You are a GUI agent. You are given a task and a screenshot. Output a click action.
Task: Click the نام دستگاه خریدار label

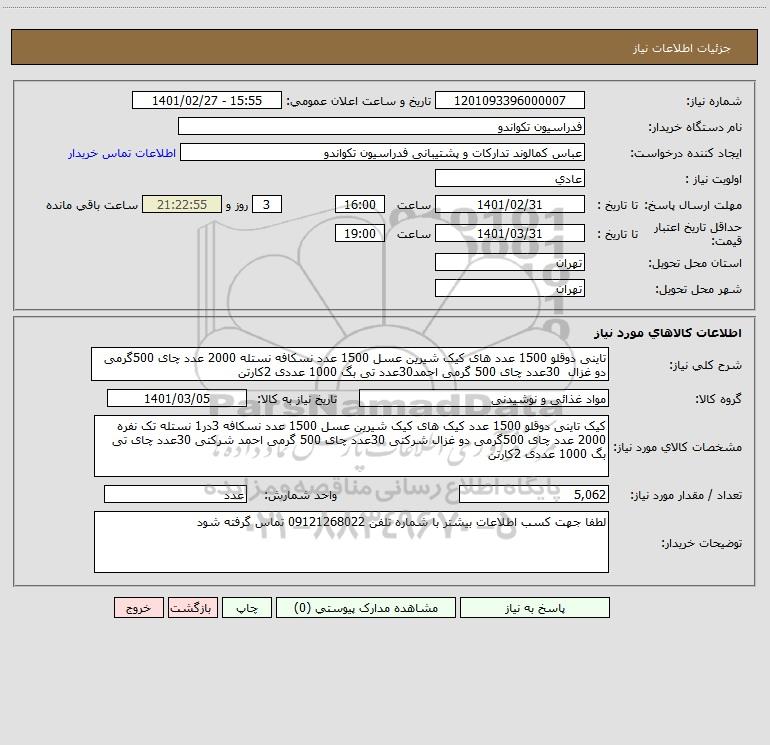[695, 127]
